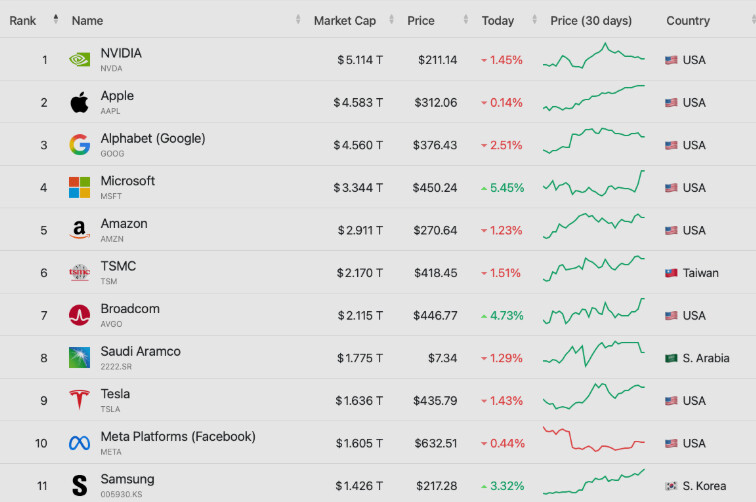Open the Saudi Aramco company link
The width and height of the screenshot is (756, 502).
140,351
